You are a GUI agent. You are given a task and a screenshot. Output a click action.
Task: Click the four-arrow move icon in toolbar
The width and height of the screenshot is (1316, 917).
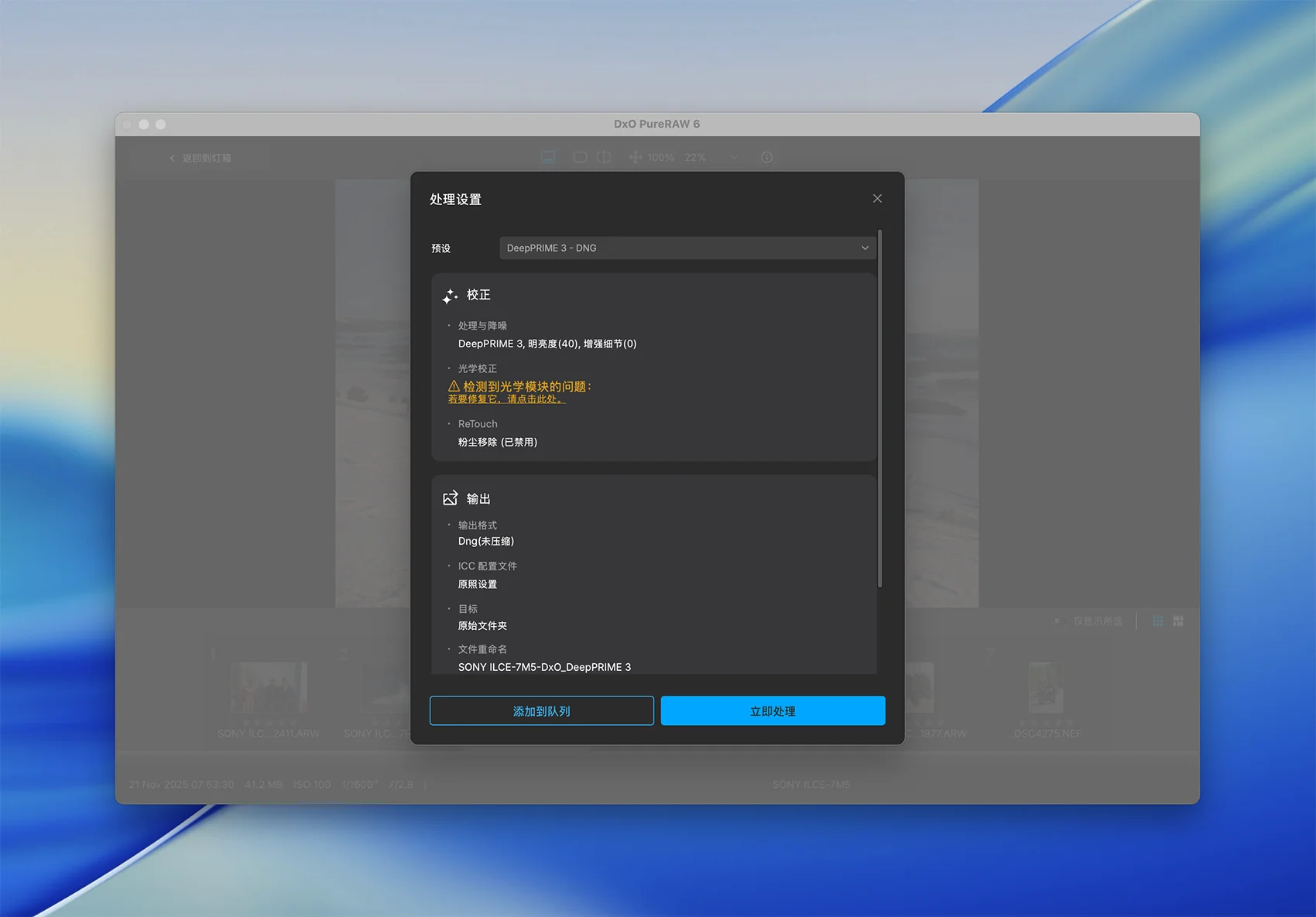pyautogui.click(x=636, y=157)
